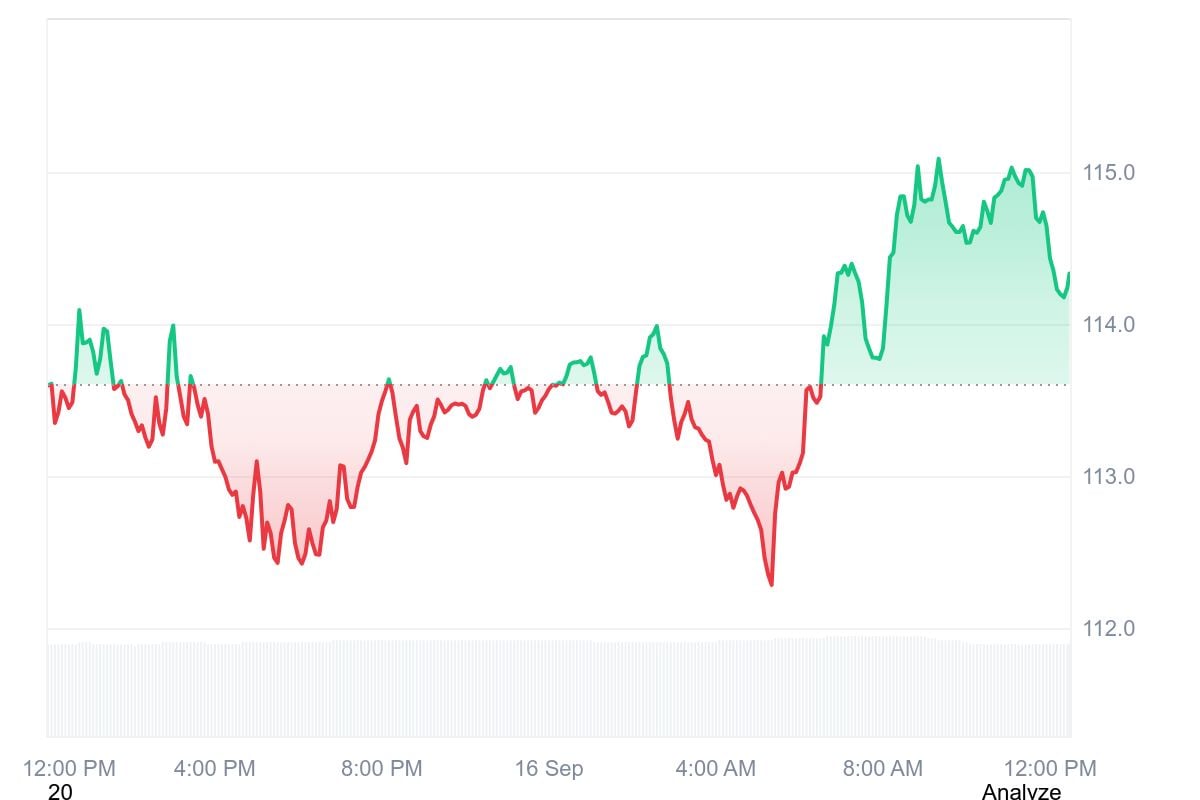Click the number 20 below the chart

60,792
